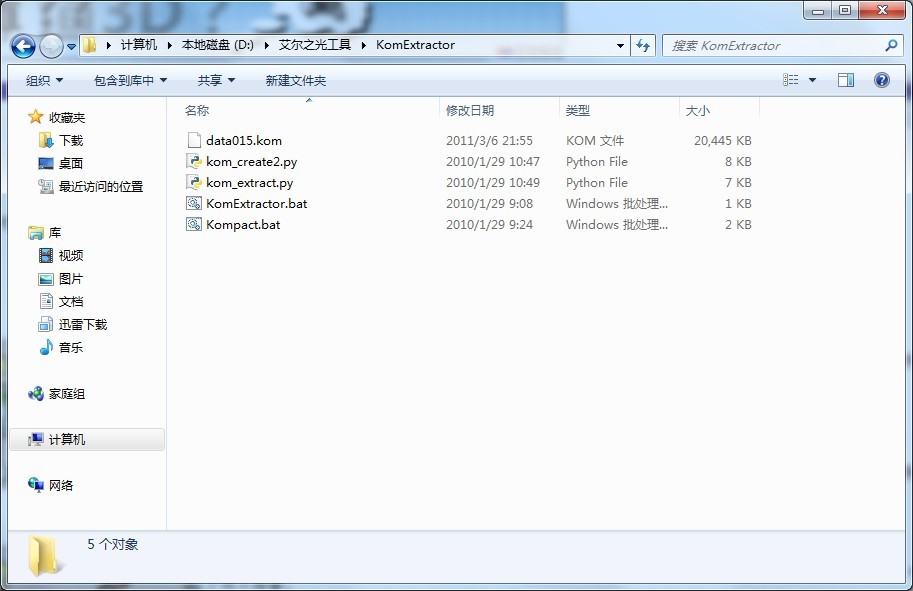Click the Forward navigation arrow button
This screenshot has height=591, width=913.
coord(51,46)
